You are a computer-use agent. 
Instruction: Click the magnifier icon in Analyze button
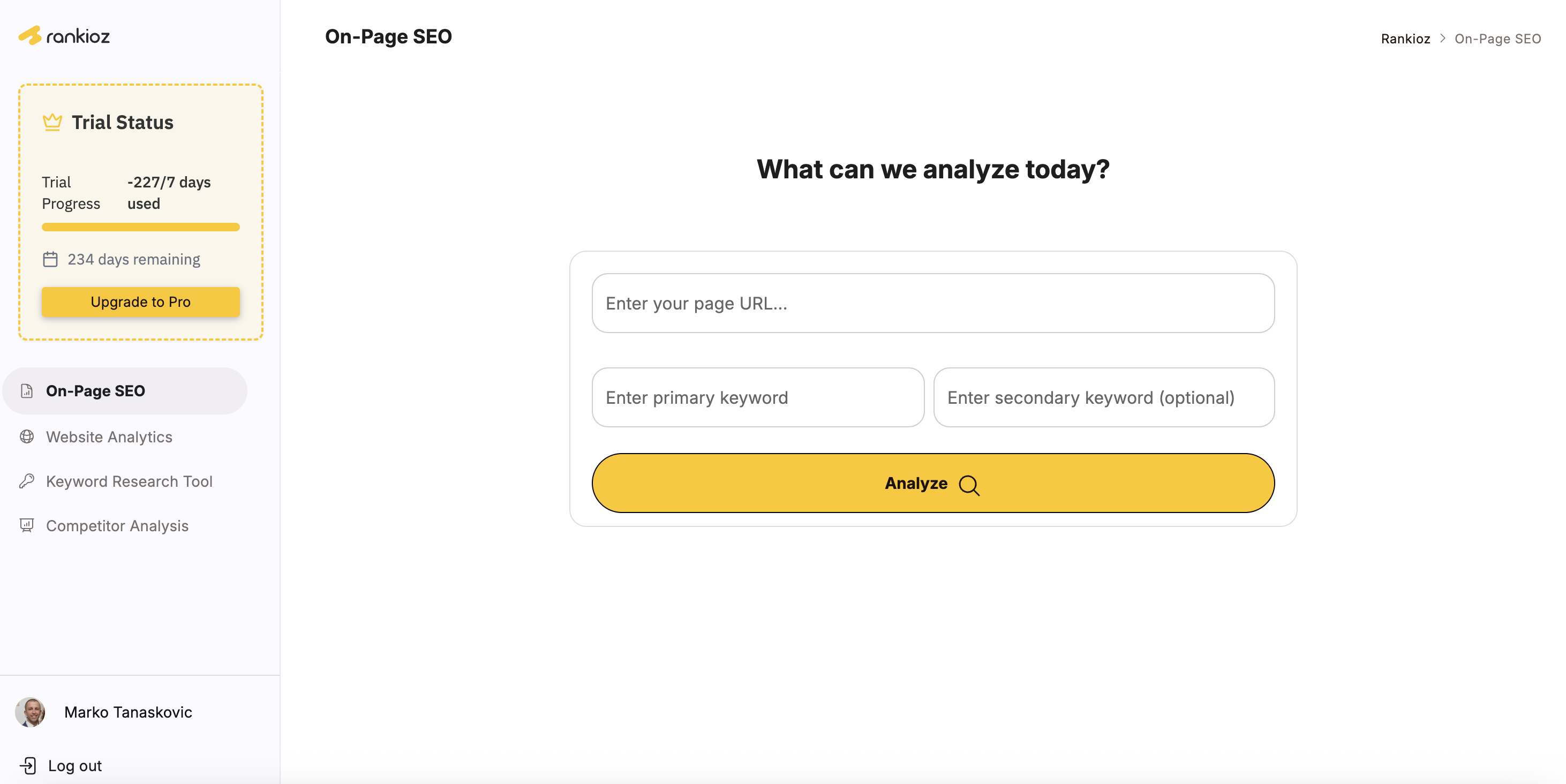(x=968, y=485)
